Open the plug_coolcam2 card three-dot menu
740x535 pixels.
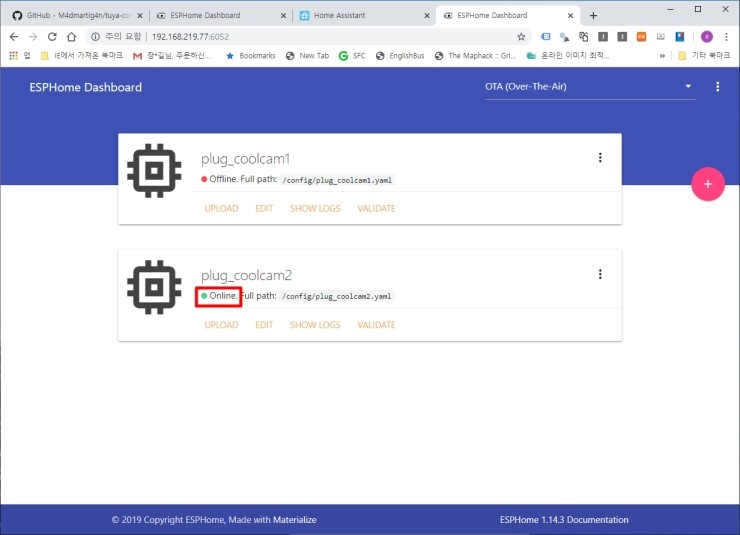[x=600, y=274]
